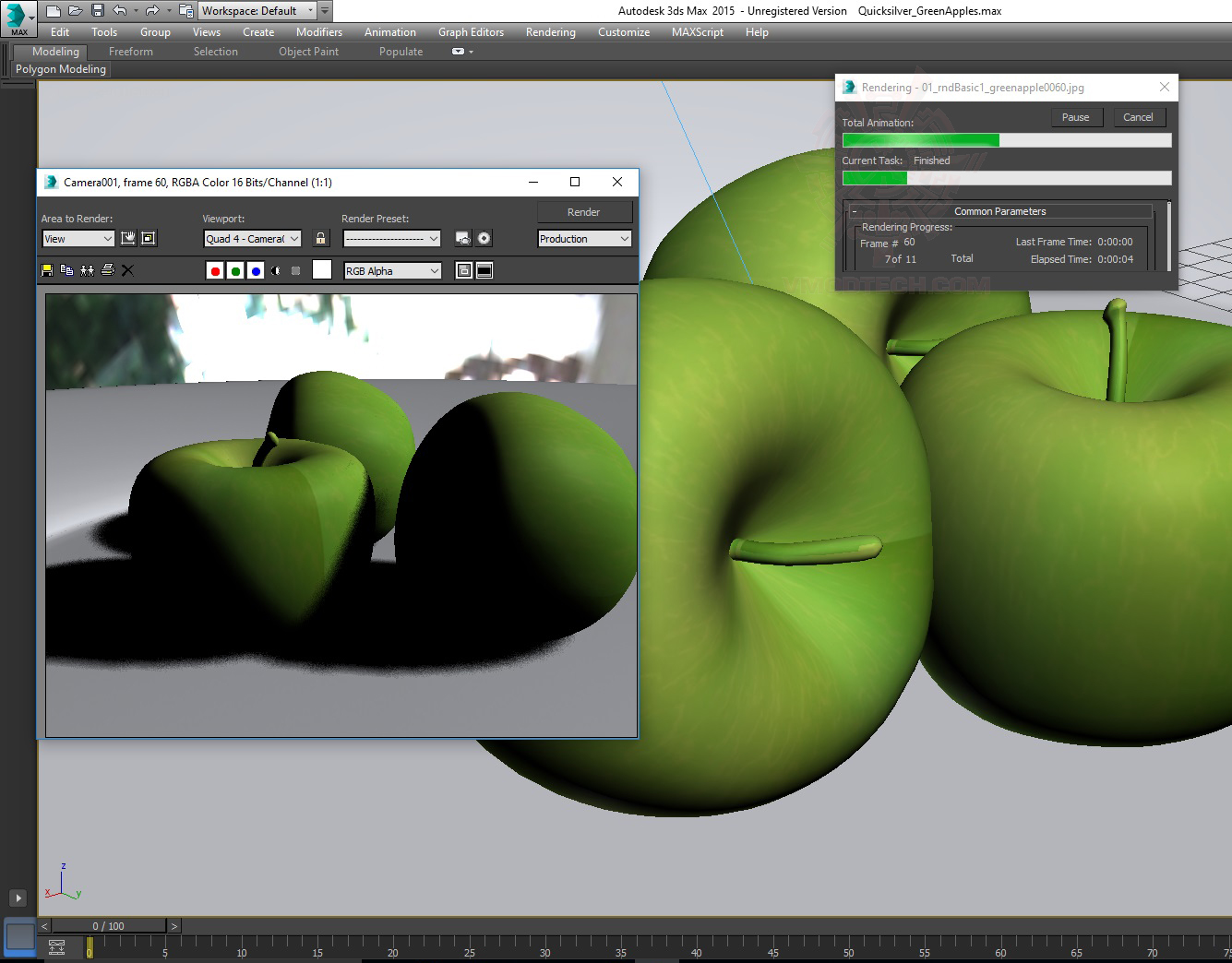Open Production render mode dropdown
Image resolution: width=1232 pixels, height=963 pixels.
coord(585,239)
